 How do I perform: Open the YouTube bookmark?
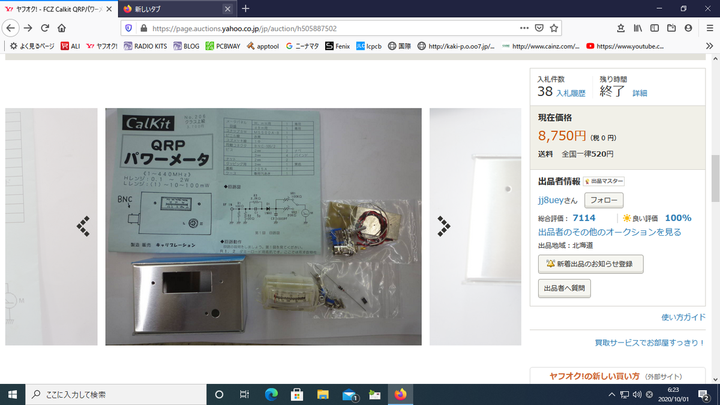pyautogui.click(x=625, y=46)
